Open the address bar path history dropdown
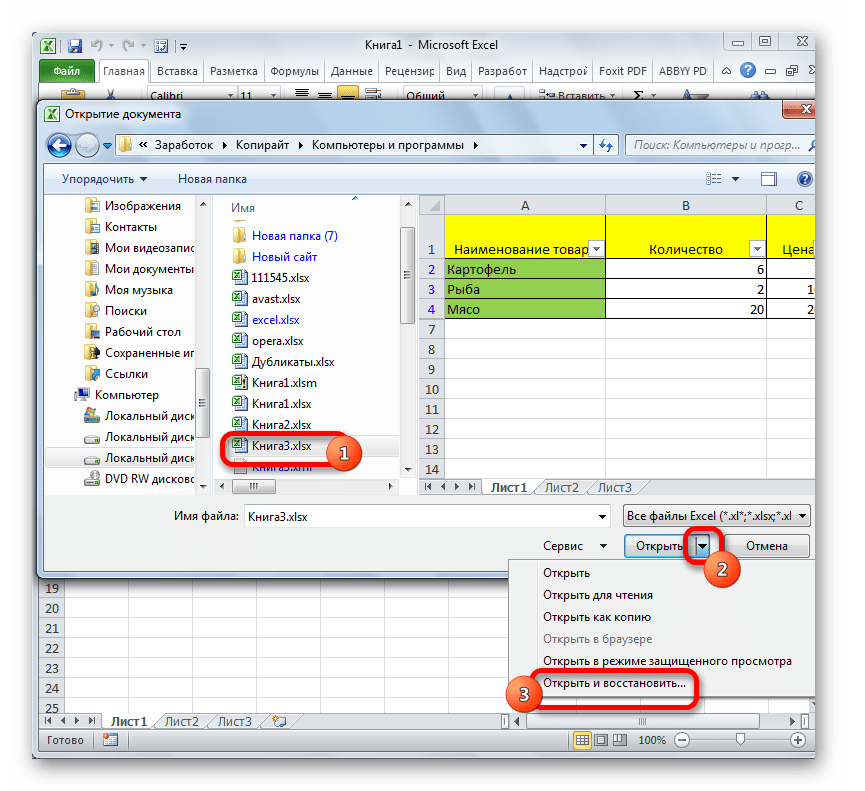 [583, 146]
